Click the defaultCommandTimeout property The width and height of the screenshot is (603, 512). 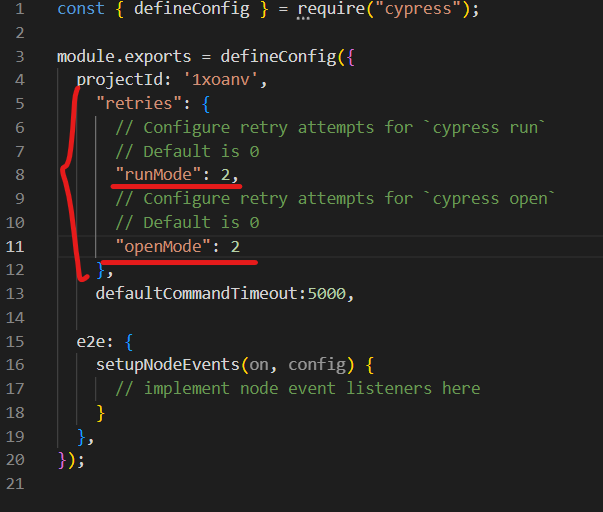tap(200, 294)
